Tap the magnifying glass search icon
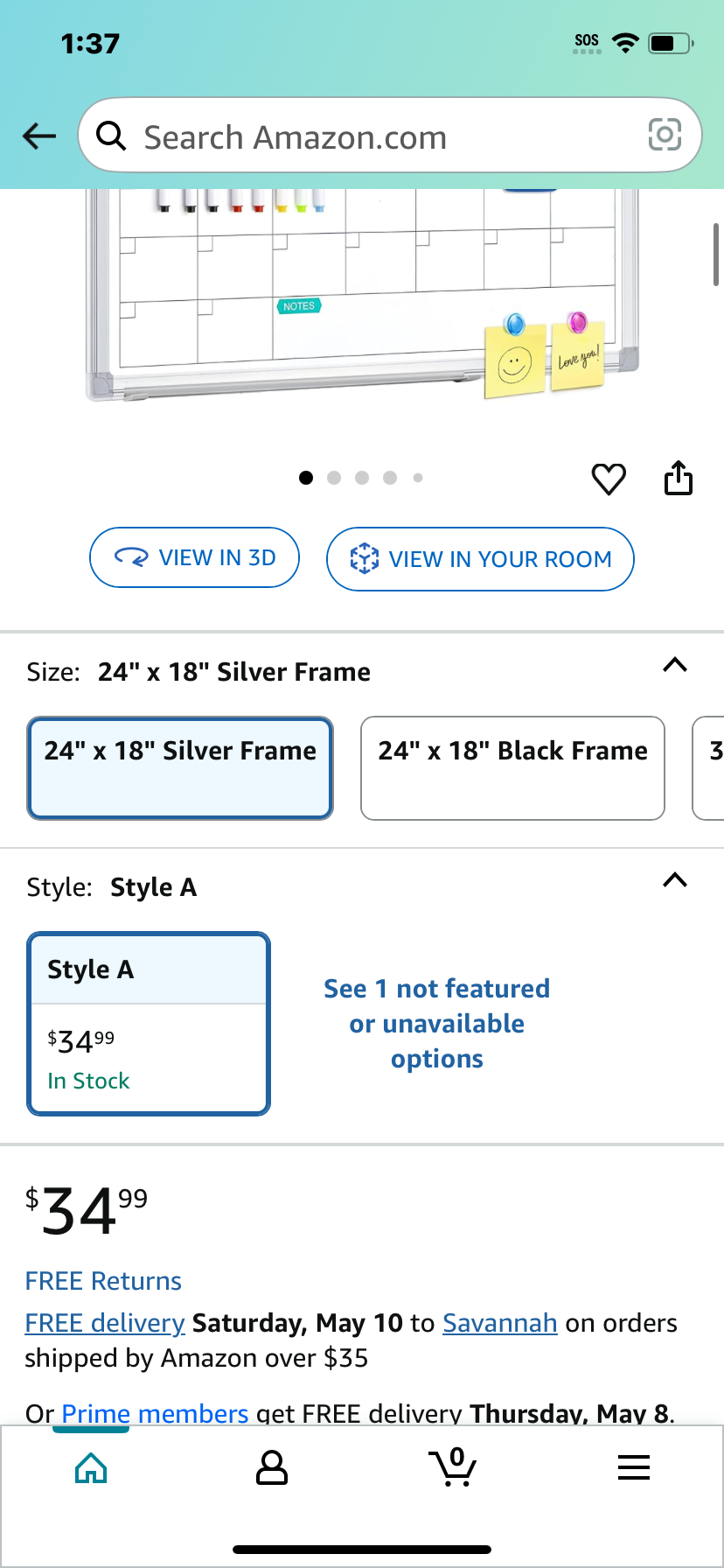The height and width of the screenshot is (1568, 724). pyautogui.click(x=111, y=136)
